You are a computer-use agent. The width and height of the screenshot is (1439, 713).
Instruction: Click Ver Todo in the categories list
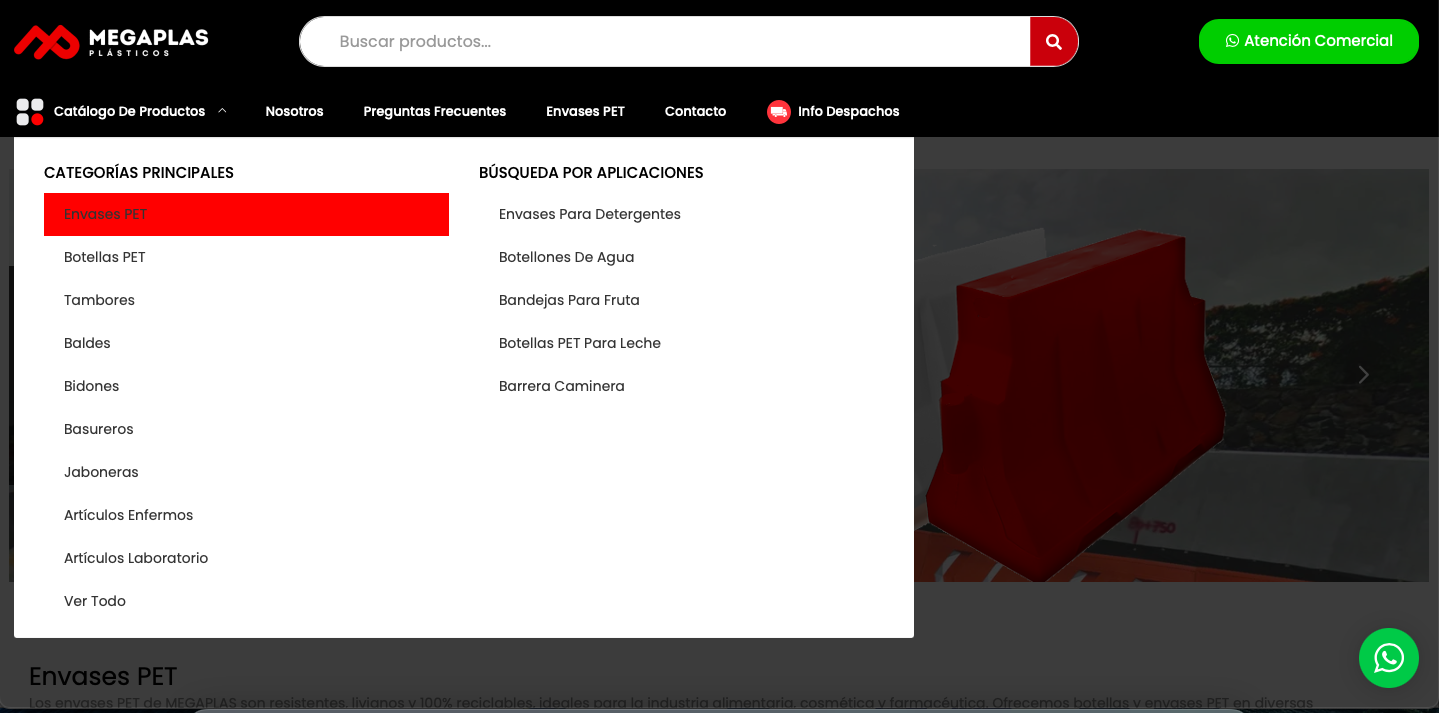click(246, 601)
